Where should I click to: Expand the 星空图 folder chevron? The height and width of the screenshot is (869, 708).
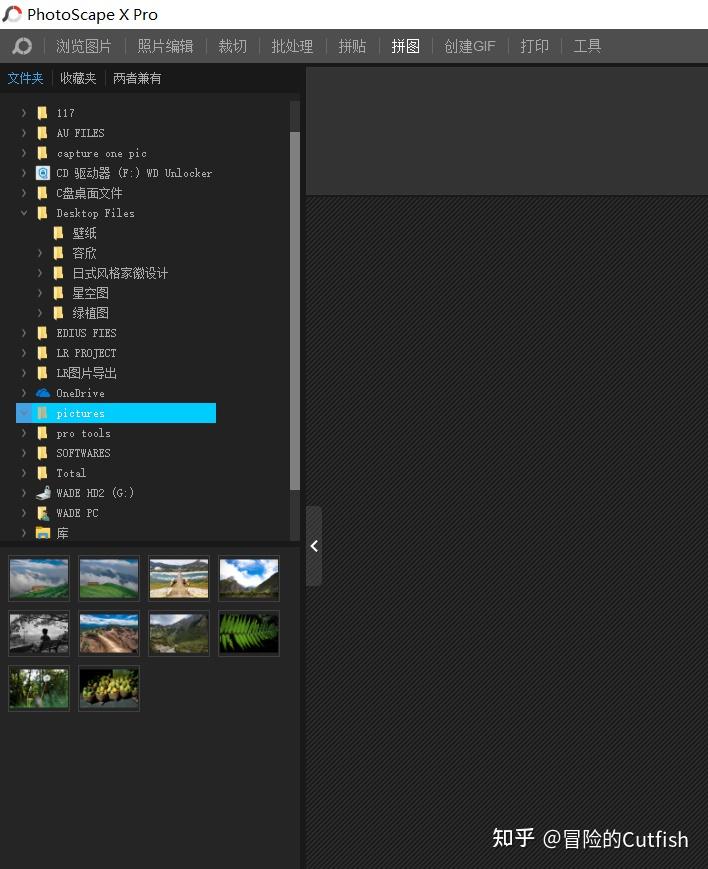(x=39, y=293)
